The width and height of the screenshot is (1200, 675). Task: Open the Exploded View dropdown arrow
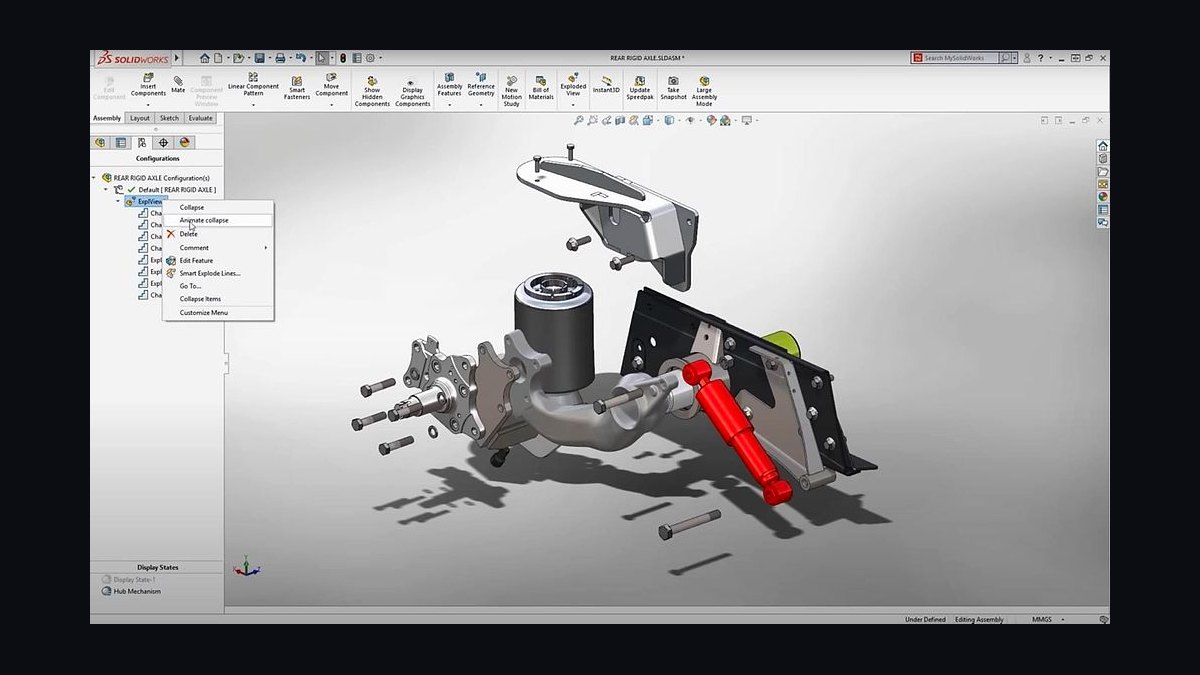pyautogui.click(x=573, y=104)
